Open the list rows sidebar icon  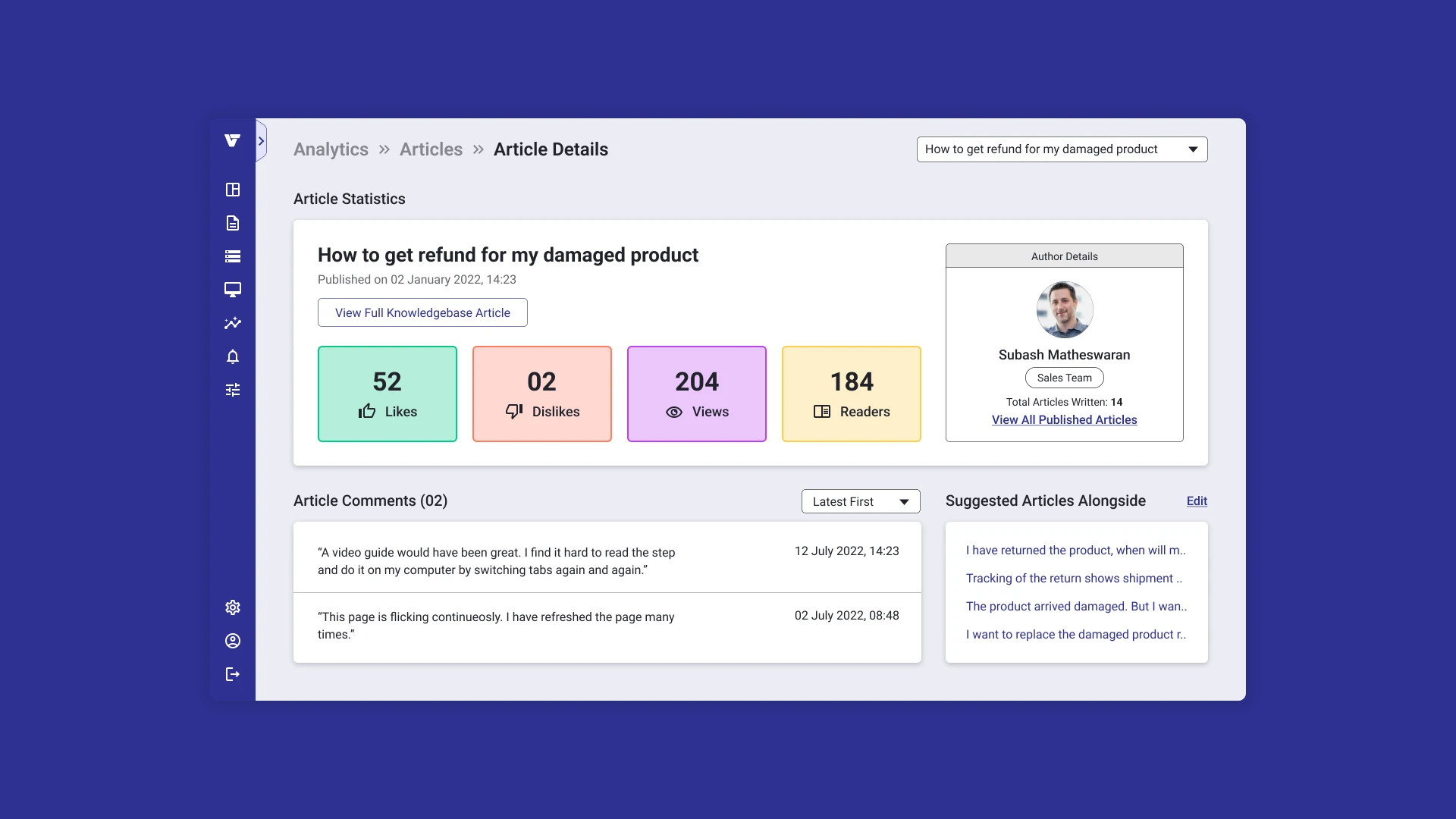[233, 256]
